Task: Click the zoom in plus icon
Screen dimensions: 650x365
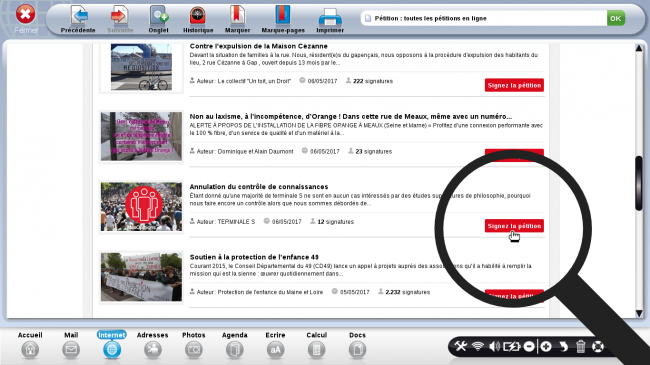Action: (x=546, y=346)
